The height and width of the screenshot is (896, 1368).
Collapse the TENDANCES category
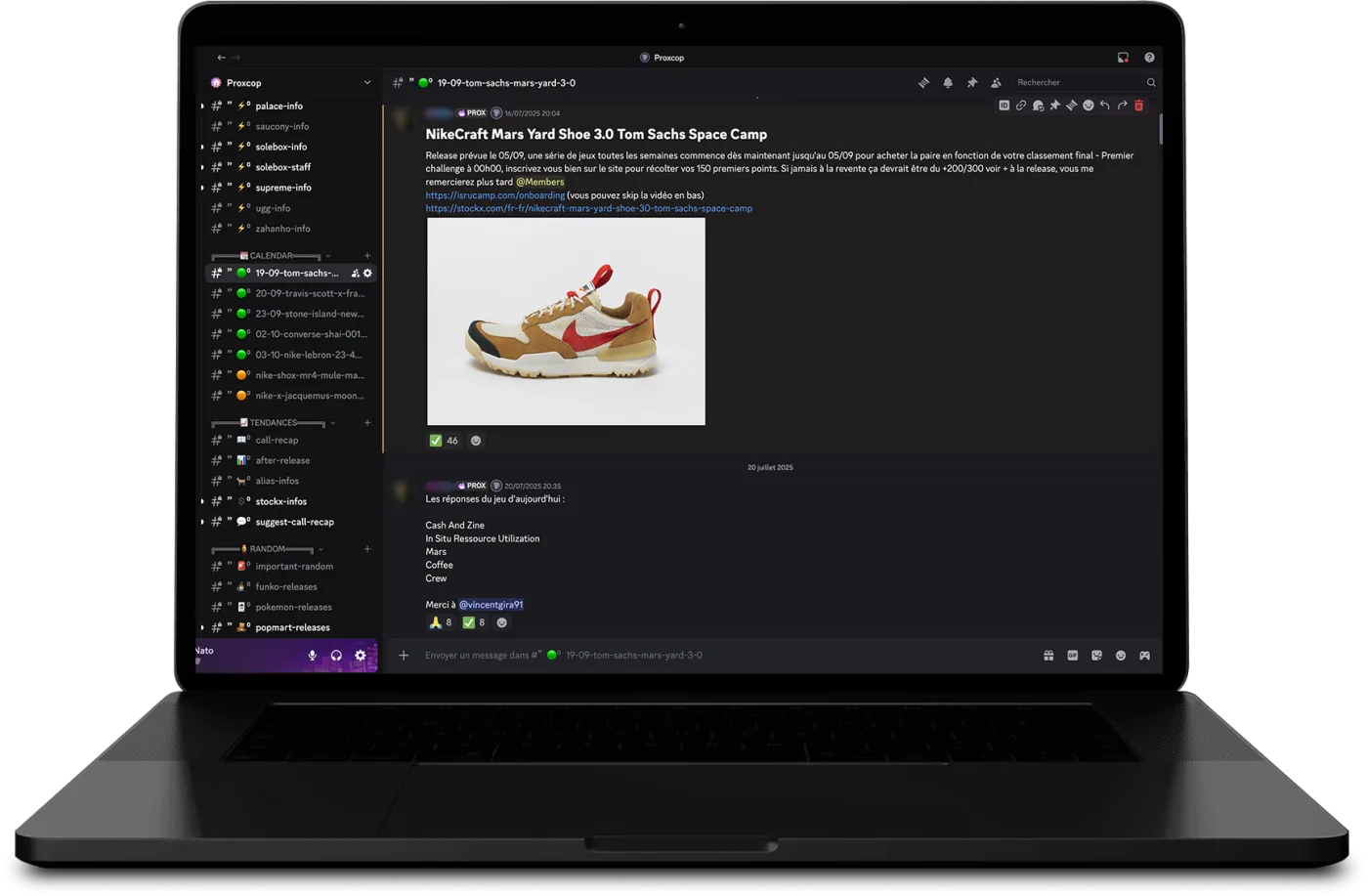coord(274,423)
